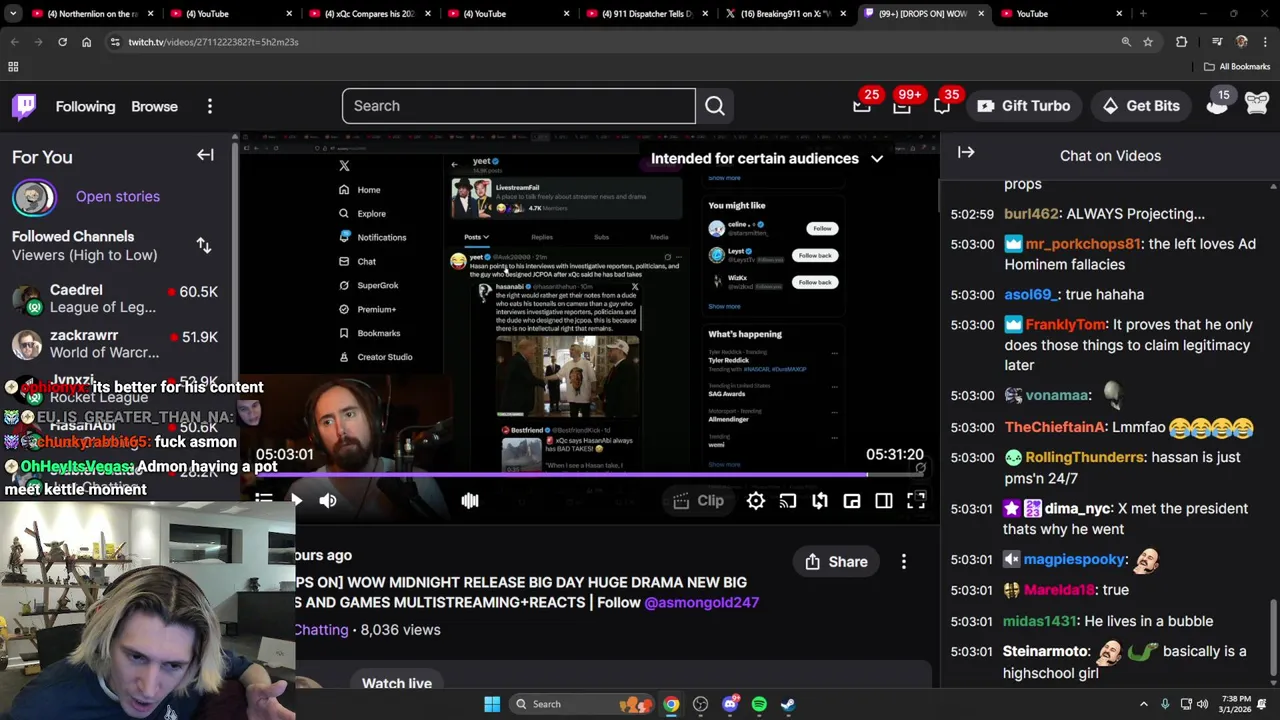
Task: Collapse the chat panel arrow
Action: (x=966, y=153)
